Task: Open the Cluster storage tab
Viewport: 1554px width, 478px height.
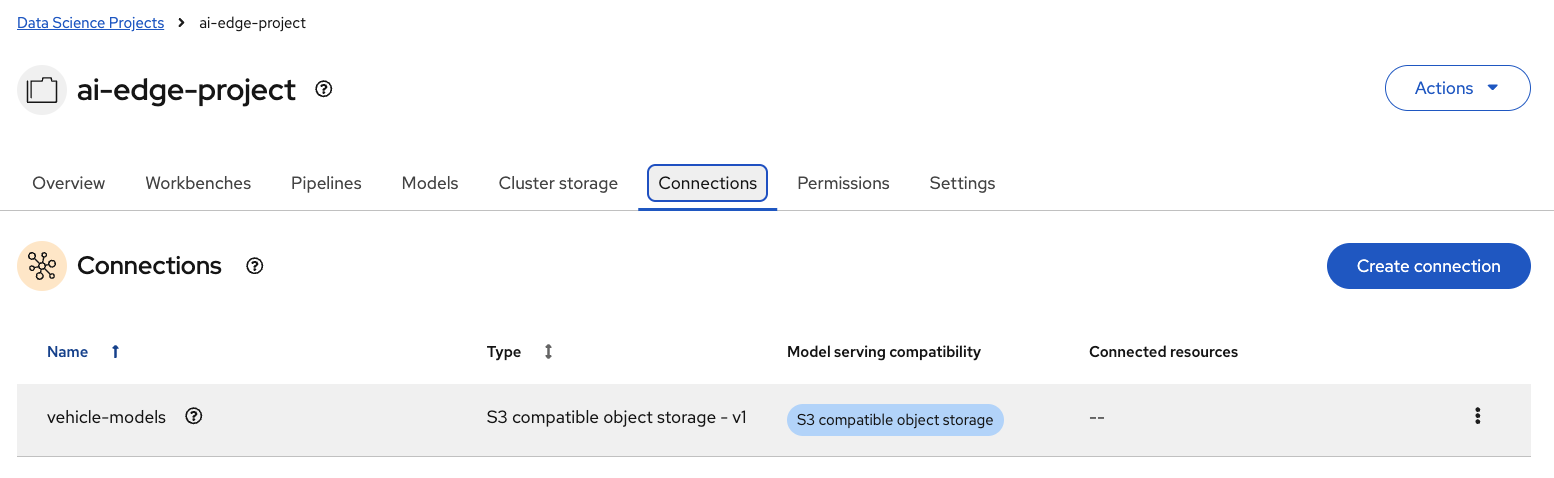Action: pos(558,183)
